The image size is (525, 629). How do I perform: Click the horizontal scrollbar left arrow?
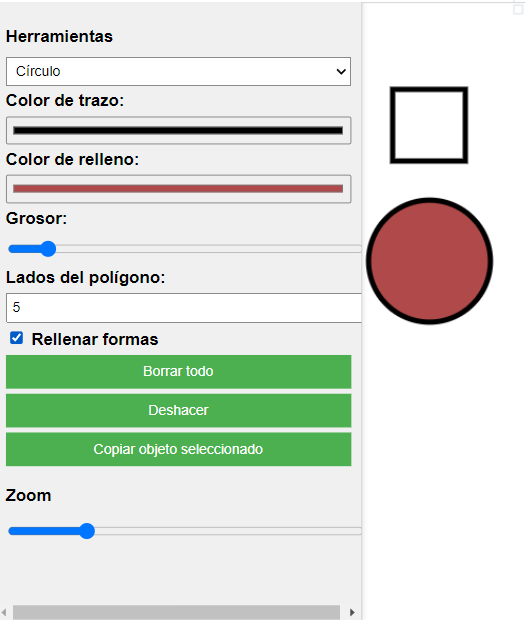pyautogui.click(x=4, y=612)
